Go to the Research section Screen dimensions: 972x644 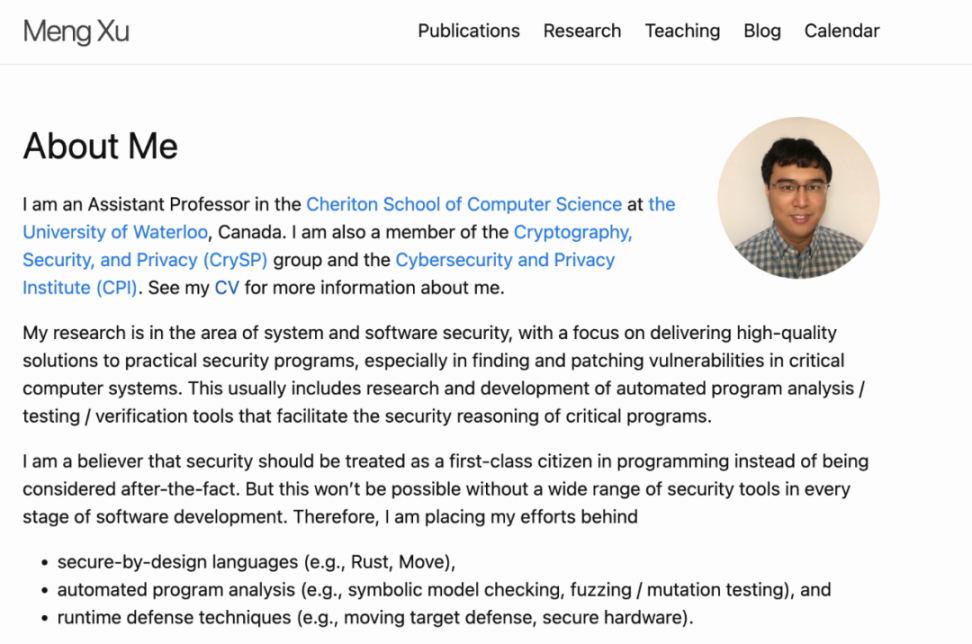pyautogui.click(x=582, y=31)
